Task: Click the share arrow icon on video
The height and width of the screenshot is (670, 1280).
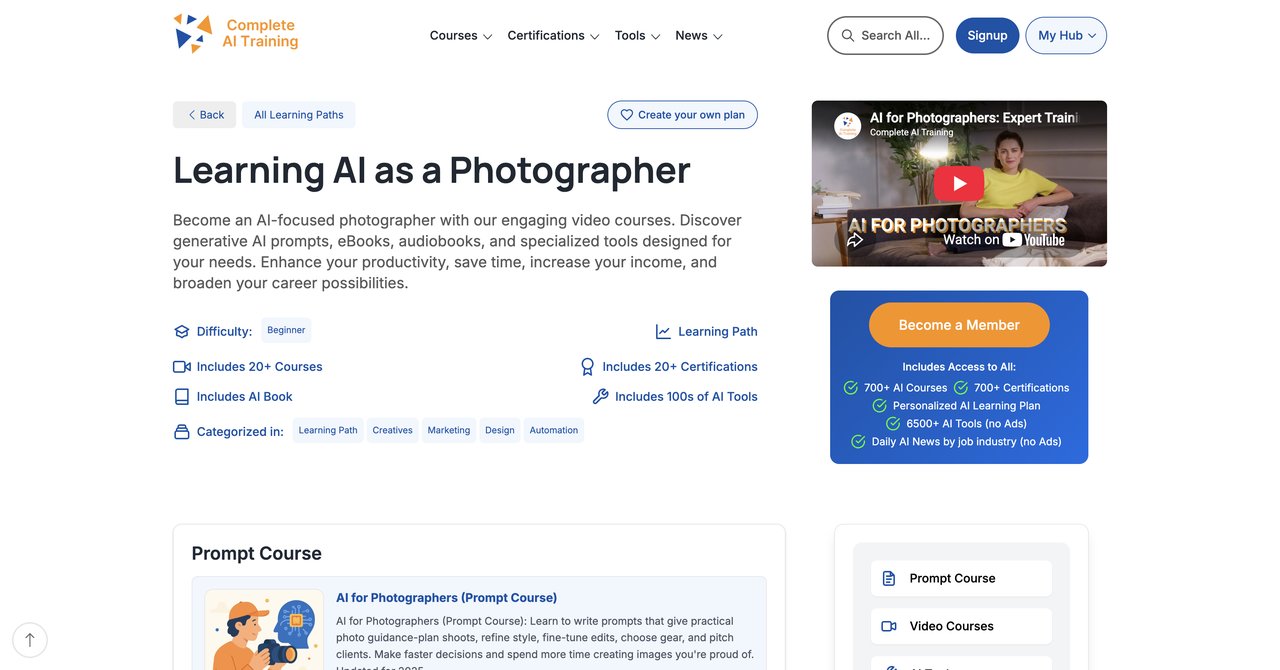Action: 855,240
